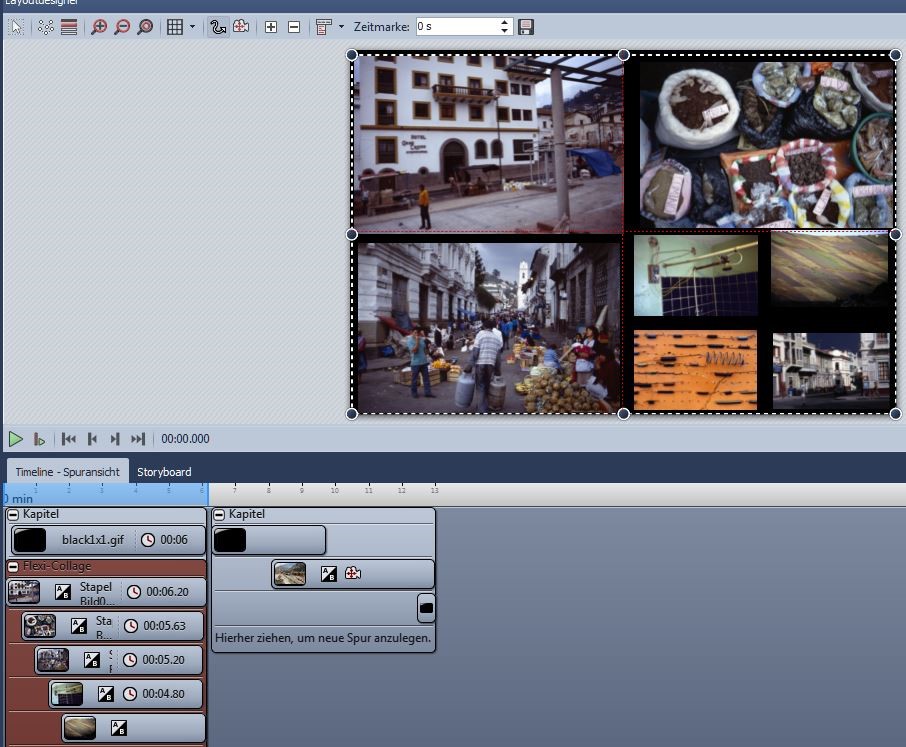906x747 pixels.
Task: Click the minus box toolbar icon
Action: [294, 27]
